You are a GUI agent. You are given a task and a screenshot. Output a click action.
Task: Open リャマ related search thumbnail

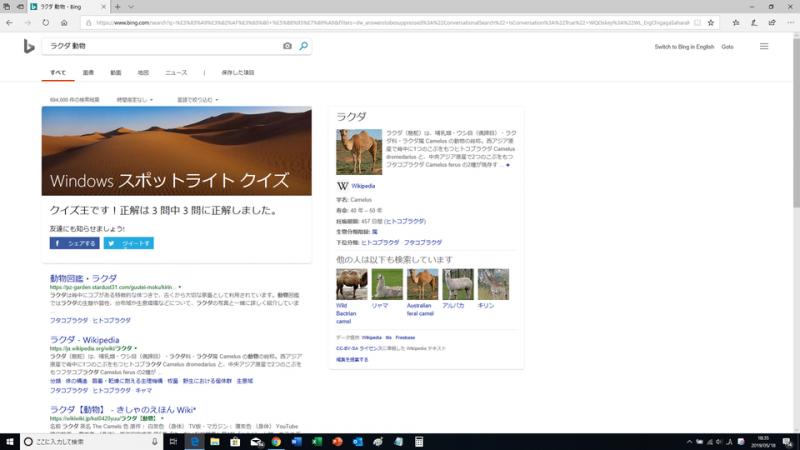387,284
